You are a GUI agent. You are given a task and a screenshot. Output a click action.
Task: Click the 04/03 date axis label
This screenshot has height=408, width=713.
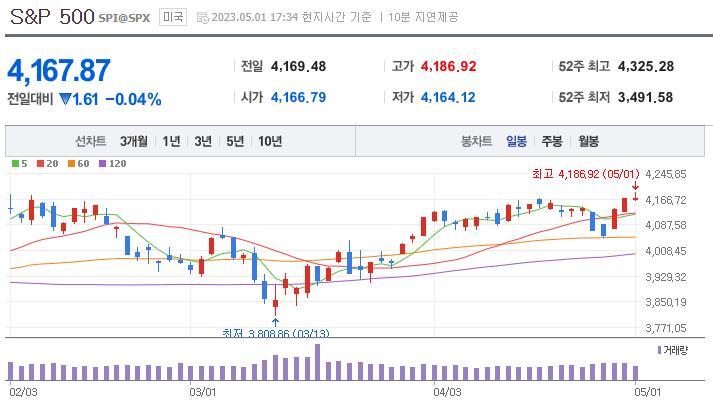(x=447, y=392)
